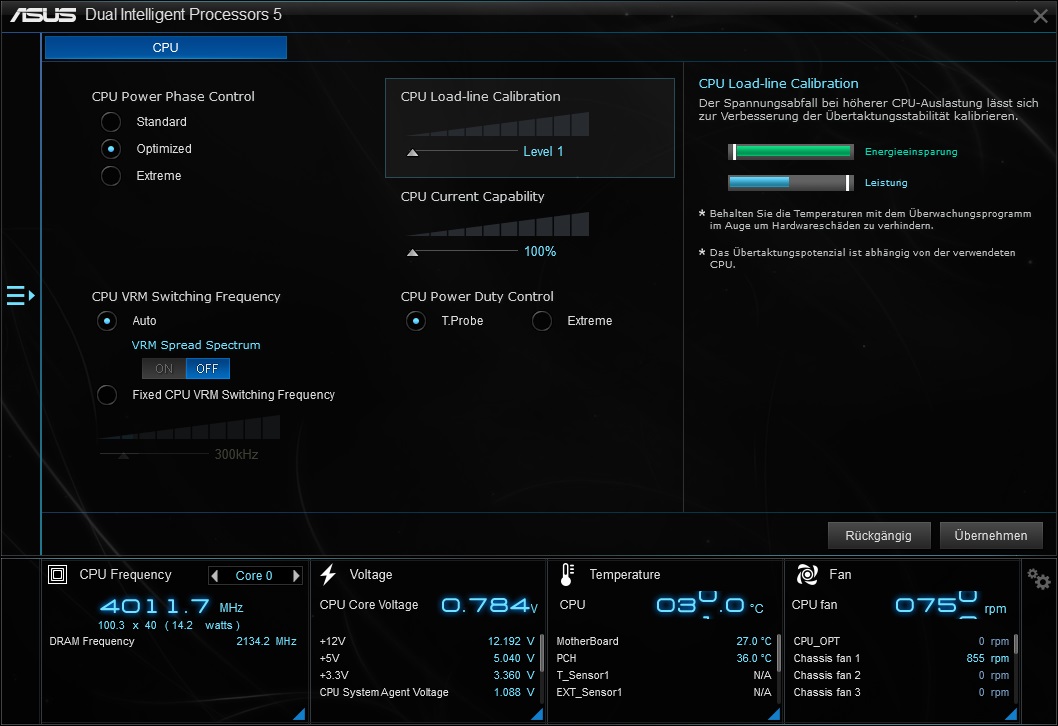Viewport: 1058px width, 726px height.
Task: Click the T_Sensor1 temperature row
Action: 664,675
